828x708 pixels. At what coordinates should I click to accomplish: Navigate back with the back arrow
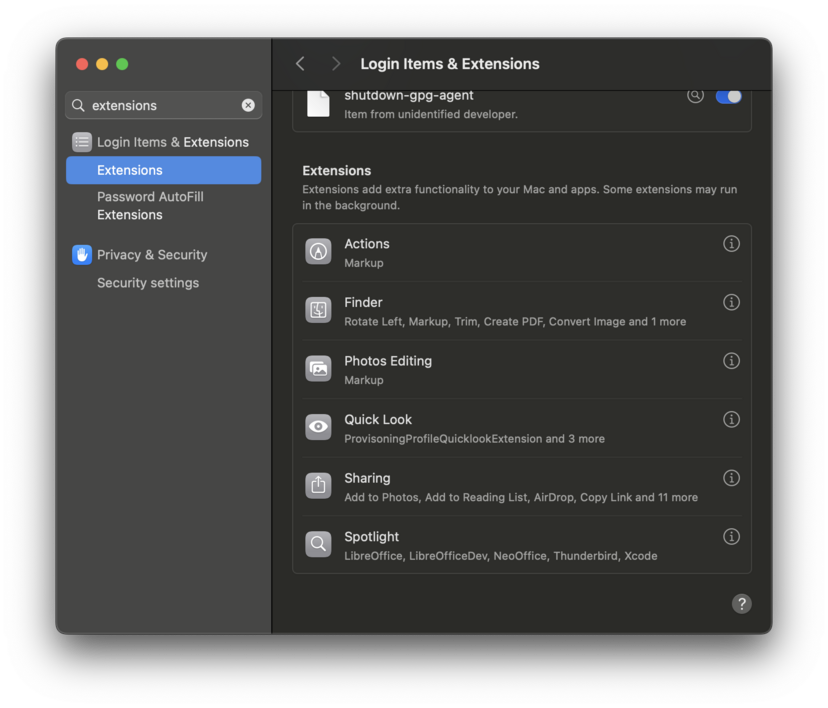point(300,63)
